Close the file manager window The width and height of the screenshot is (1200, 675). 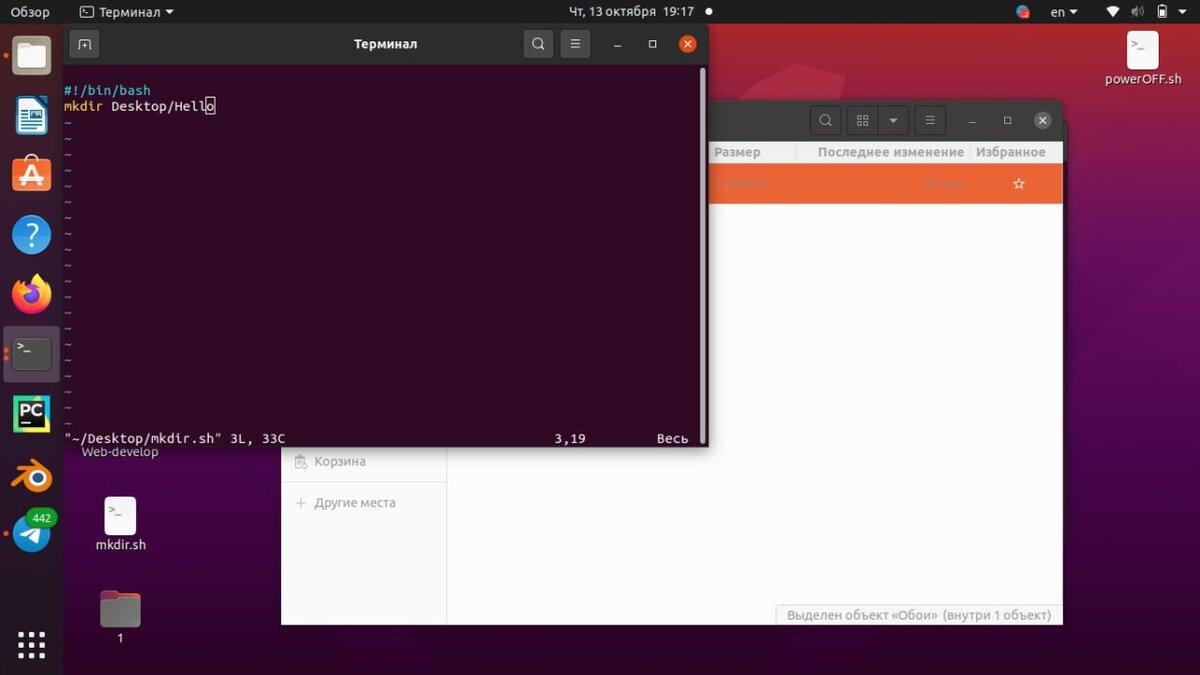click(1042, 121)
